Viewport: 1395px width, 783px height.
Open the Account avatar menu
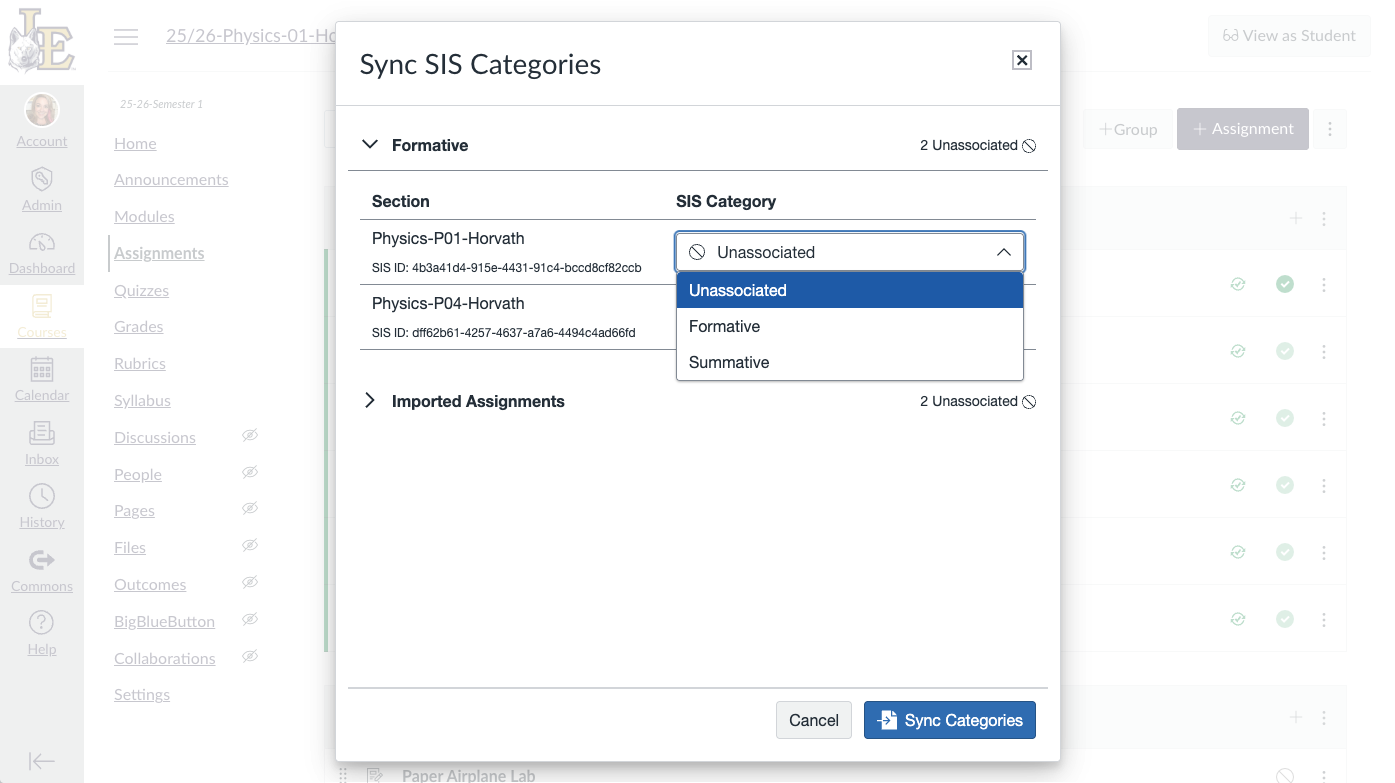[42, 110]
